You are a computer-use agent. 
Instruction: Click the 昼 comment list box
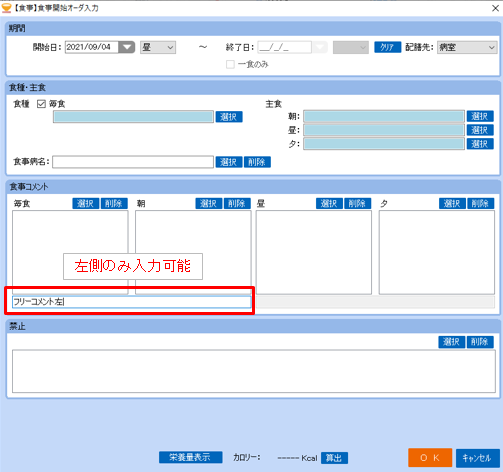[x=314, y=252]
